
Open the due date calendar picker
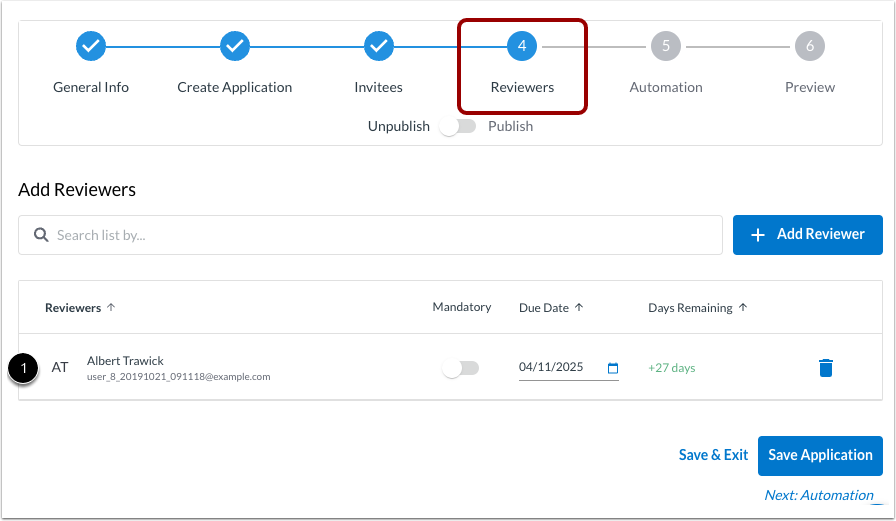[613, 368]
